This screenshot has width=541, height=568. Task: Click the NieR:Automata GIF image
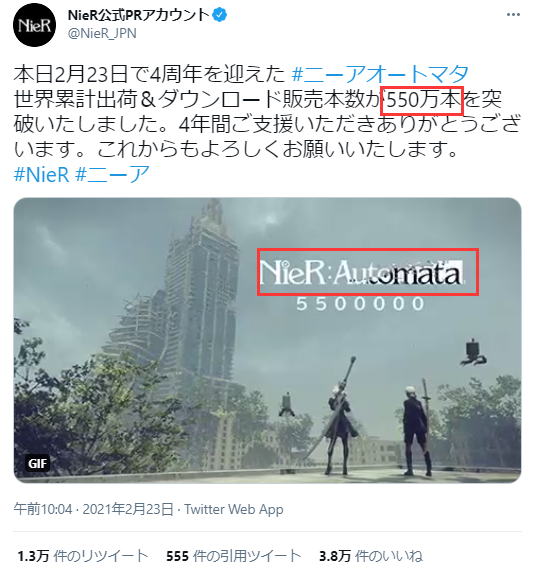[267, 340]
